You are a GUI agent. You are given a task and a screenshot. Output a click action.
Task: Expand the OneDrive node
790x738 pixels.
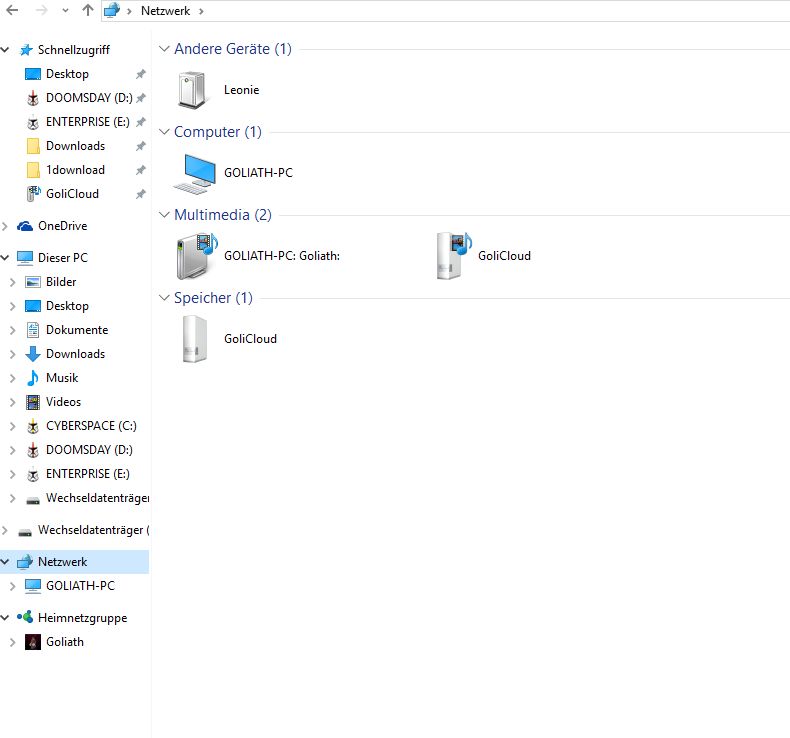[x=5, y=226]
